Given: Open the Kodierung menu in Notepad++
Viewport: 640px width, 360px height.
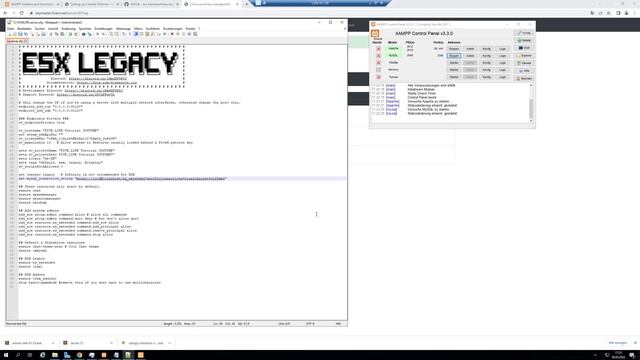Looking at the screenshot, I should [69, 29].
